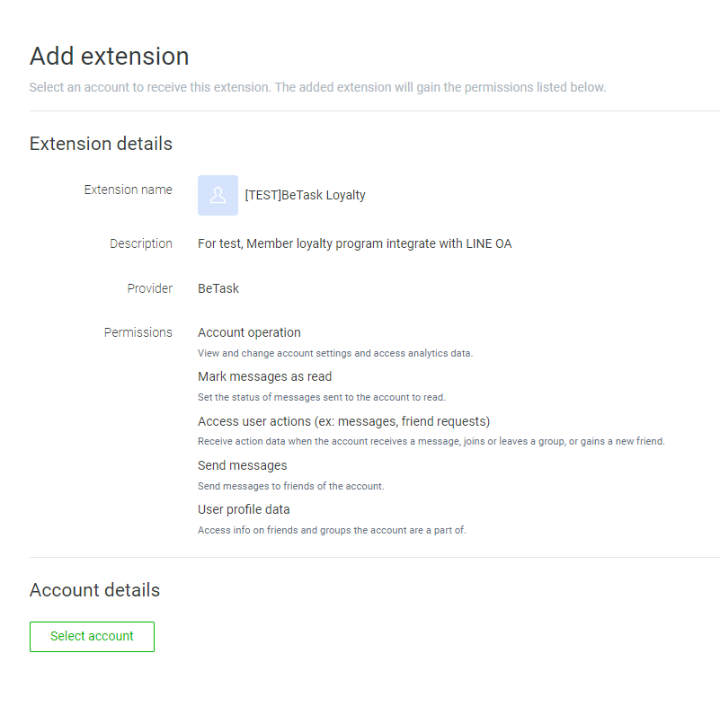Click the extension avatar placeholder icon
The height and width of the screenshot is (720, 720).
coord(217,195)
